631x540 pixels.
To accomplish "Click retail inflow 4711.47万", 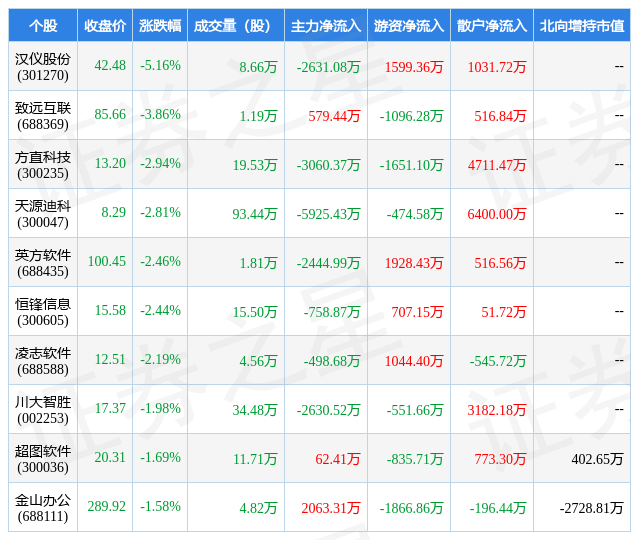I will point(497,165).
